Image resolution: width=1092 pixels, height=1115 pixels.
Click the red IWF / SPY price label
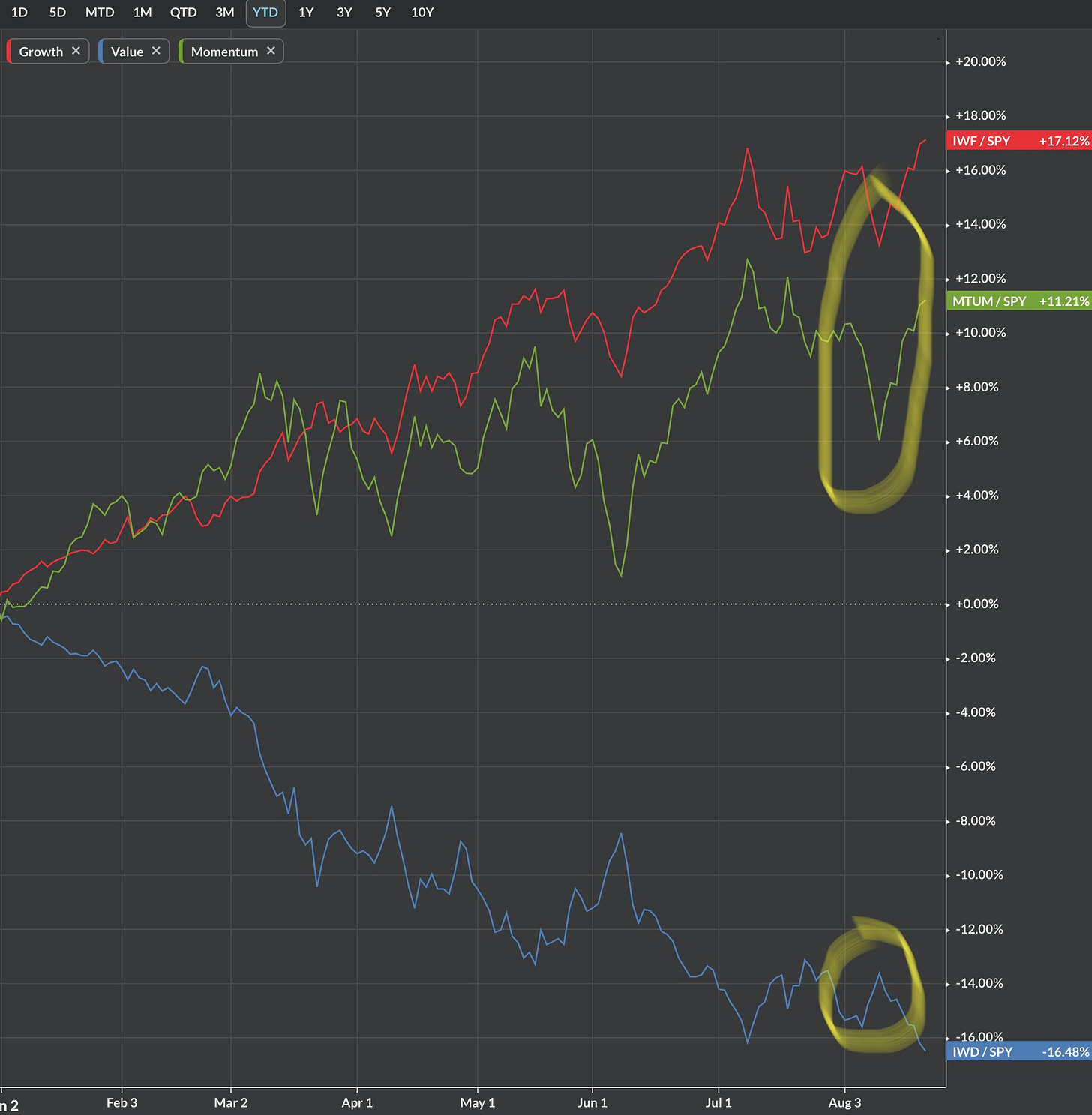point(1019,141)
